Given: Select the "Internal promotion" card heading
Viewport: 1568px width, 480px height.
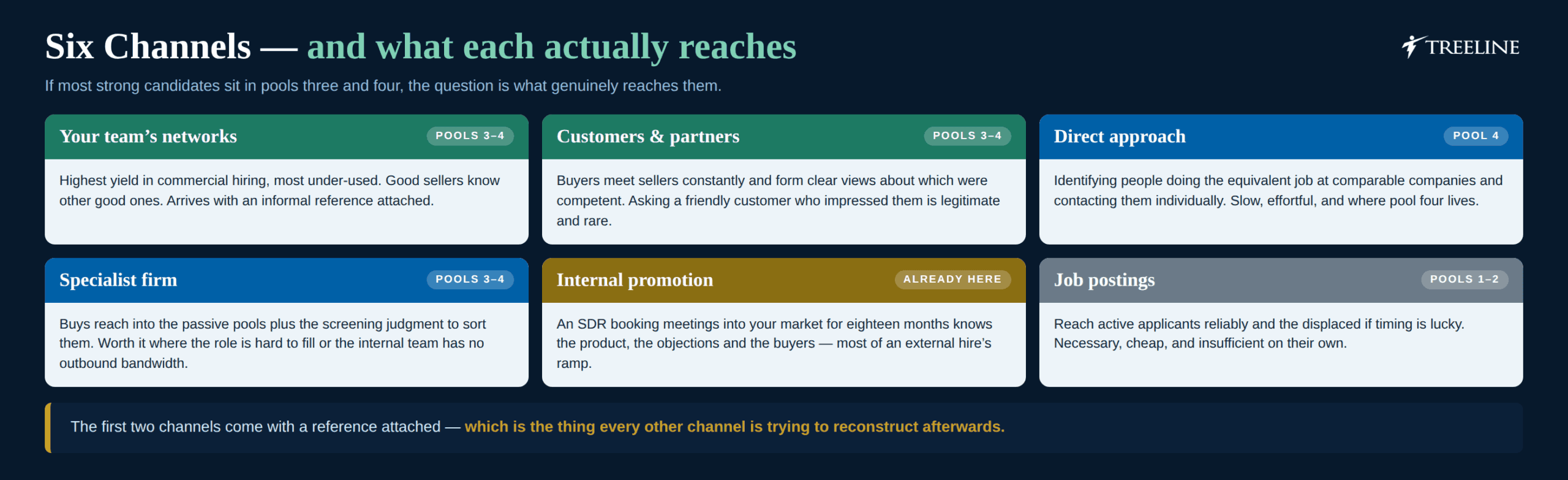Looking at the screenshot, I should [635, 280].
